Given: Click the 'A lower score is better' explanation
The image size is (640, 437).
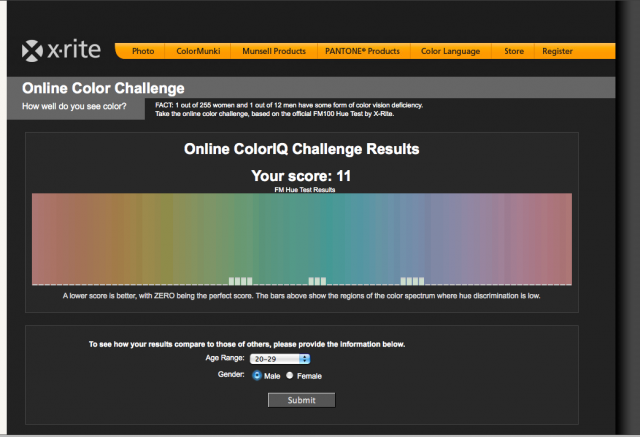Looking at the screenshot, I should pos(301,295).
